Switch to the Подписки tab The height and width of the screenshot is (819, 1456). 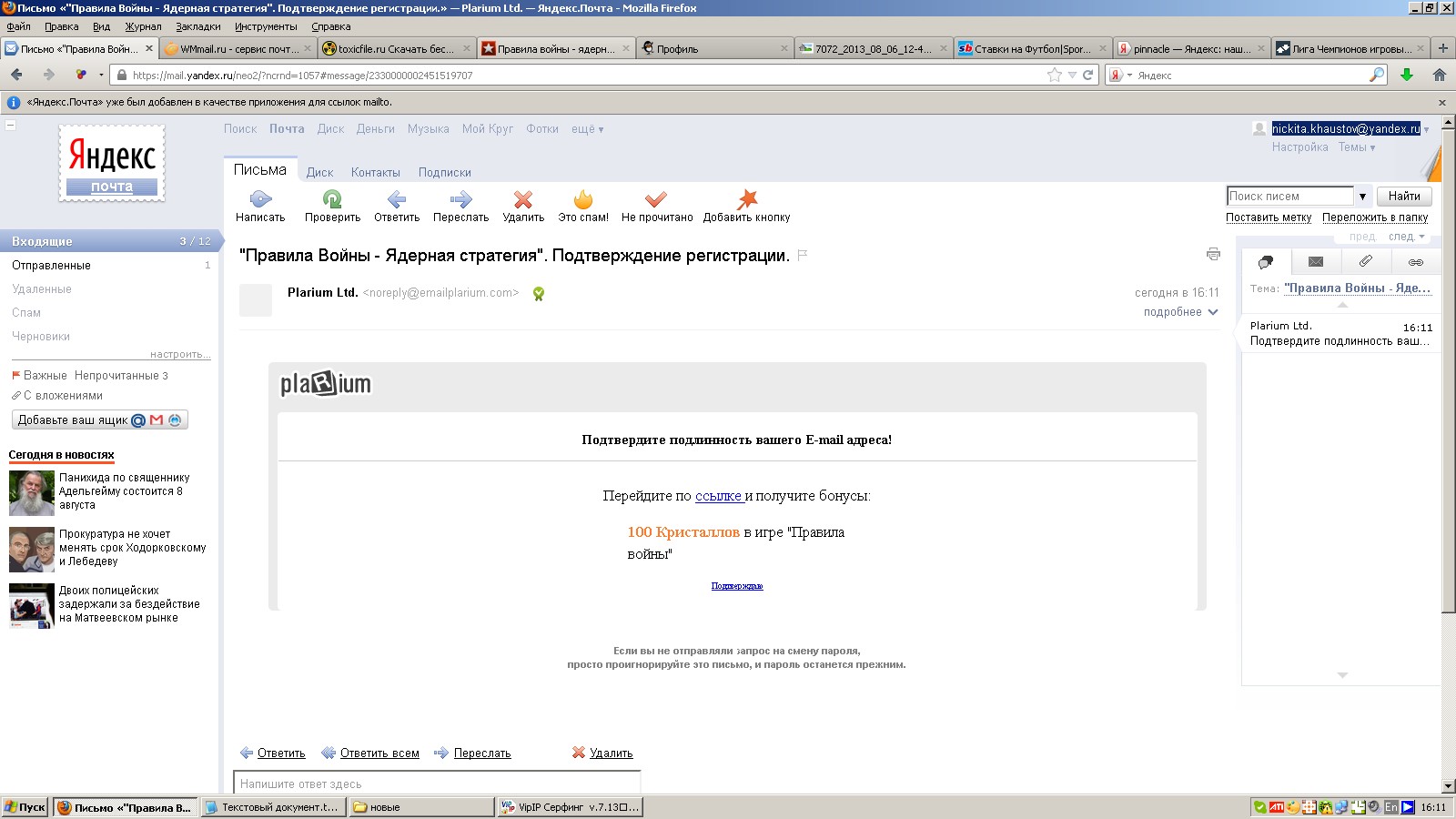click(x=444, y=172)
